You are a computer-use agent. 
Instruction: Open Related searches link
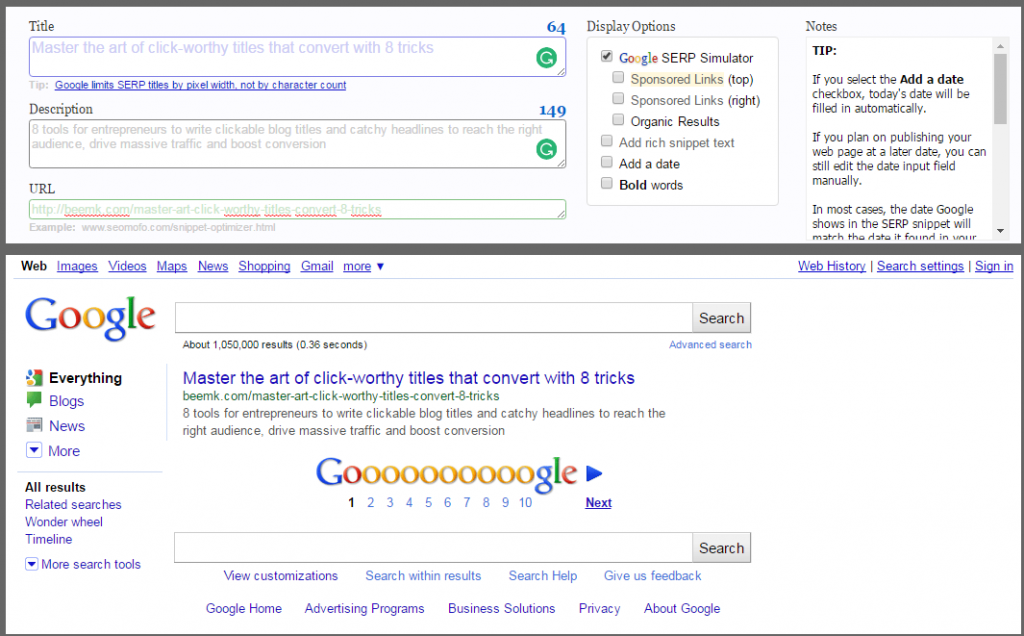pyautogui.click(x=73, y=505)
